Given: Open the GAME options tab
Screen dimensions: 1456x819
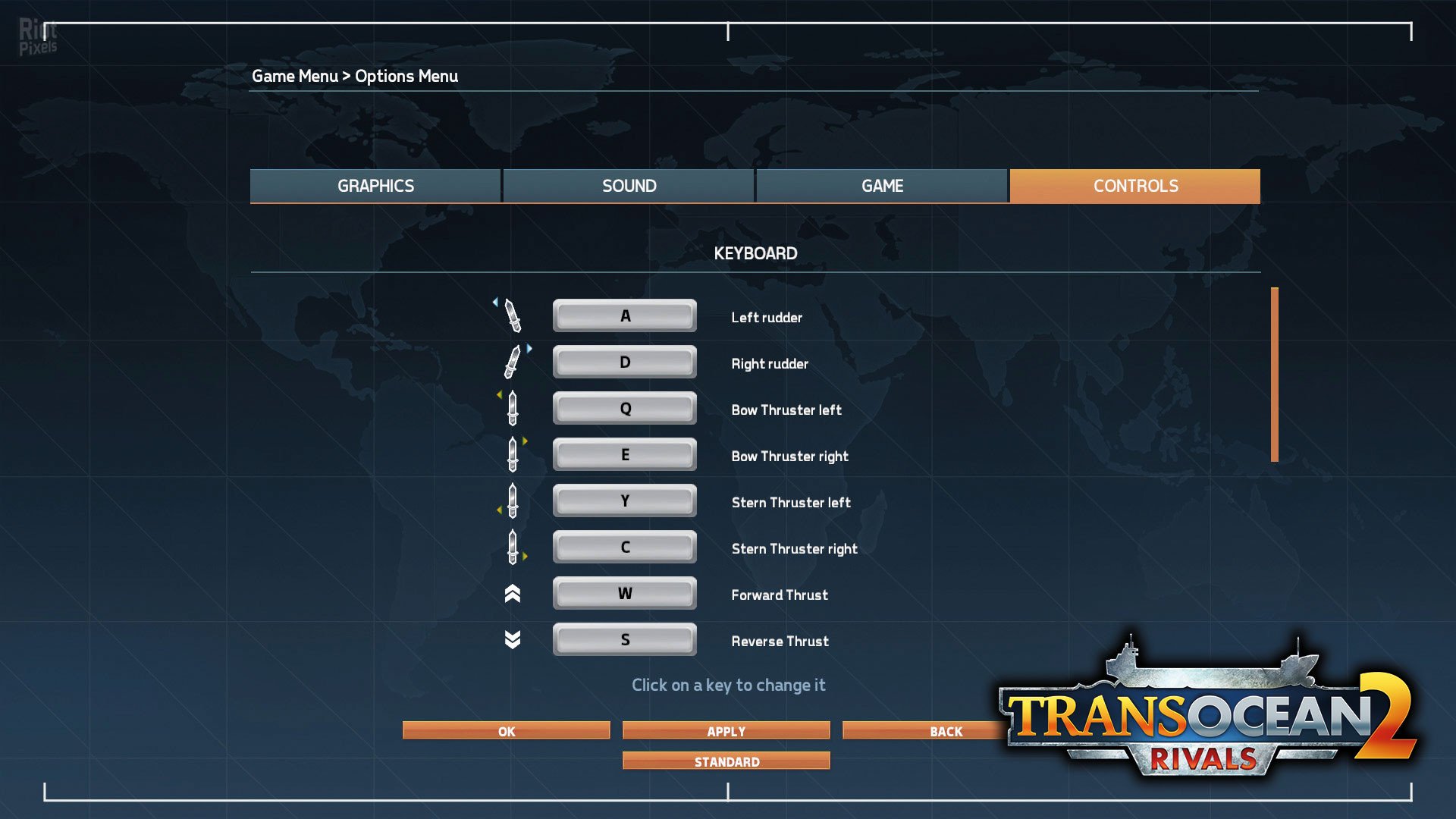Looking at the screenshot, I should pos(881,186).
